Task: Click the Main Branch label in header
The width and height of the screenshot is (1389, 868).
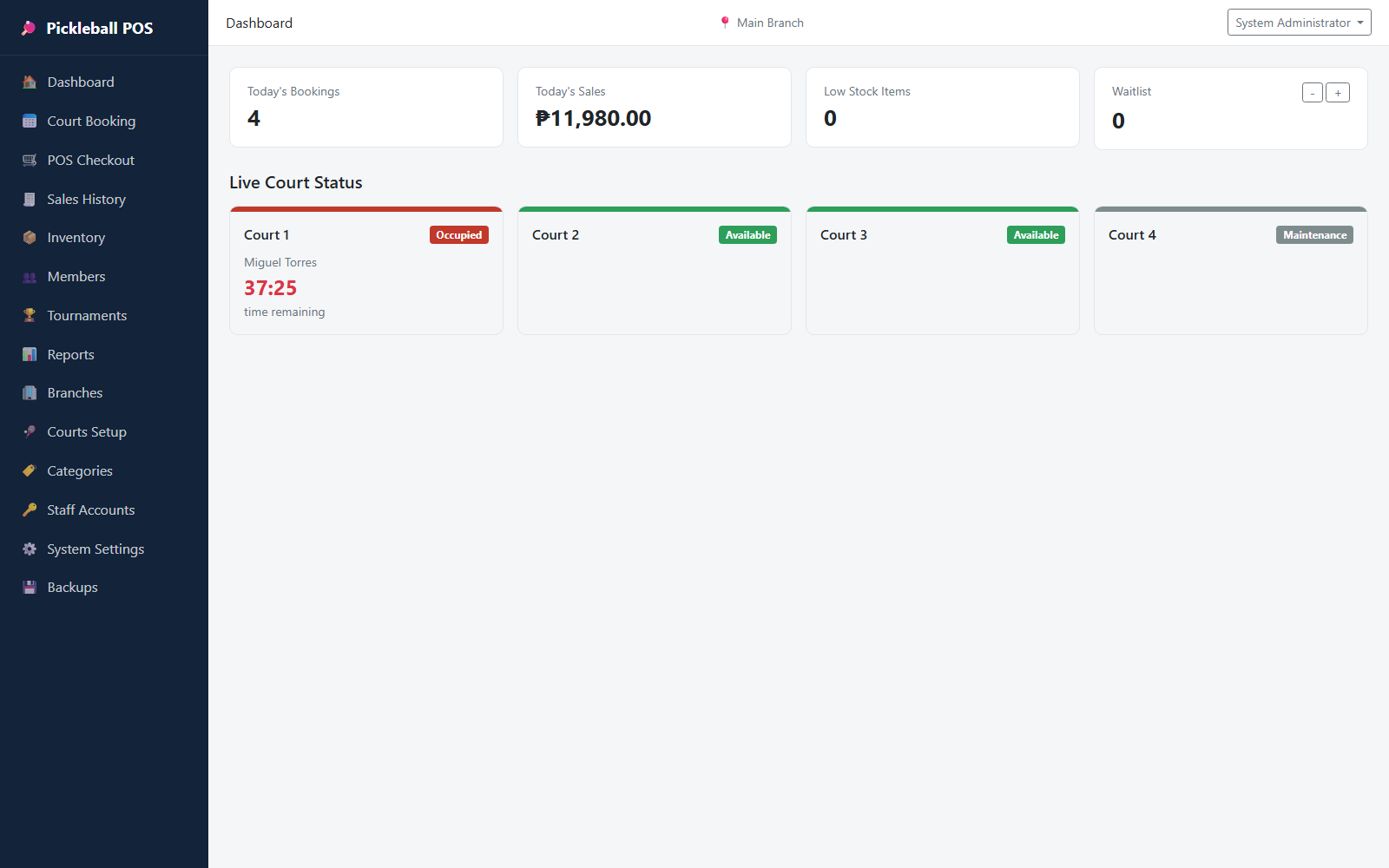Action: 770,23
